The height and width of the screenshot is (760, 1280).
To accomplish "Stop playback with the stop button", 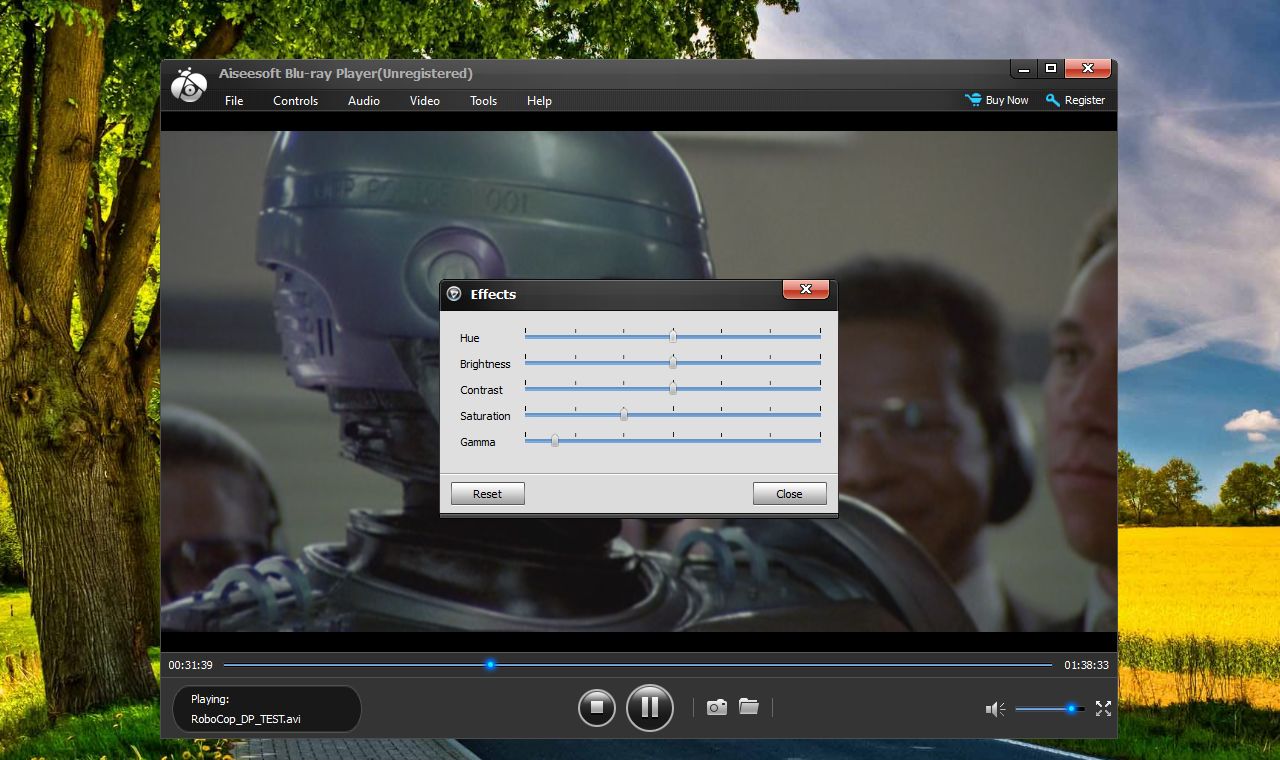I will (x=596, y=708).
